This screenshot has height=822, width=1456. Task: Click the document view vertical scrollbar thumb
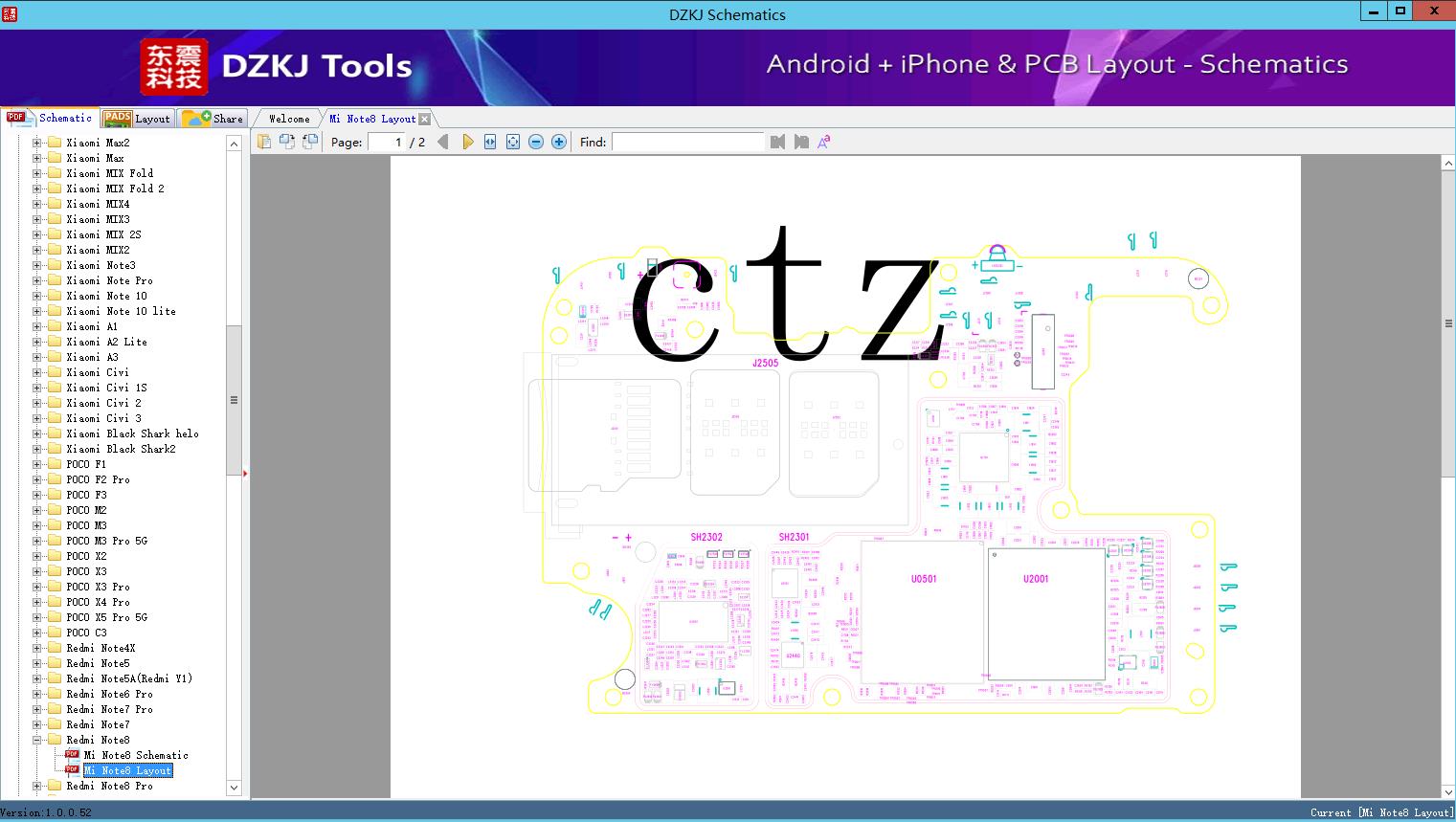click(1448, 323)
